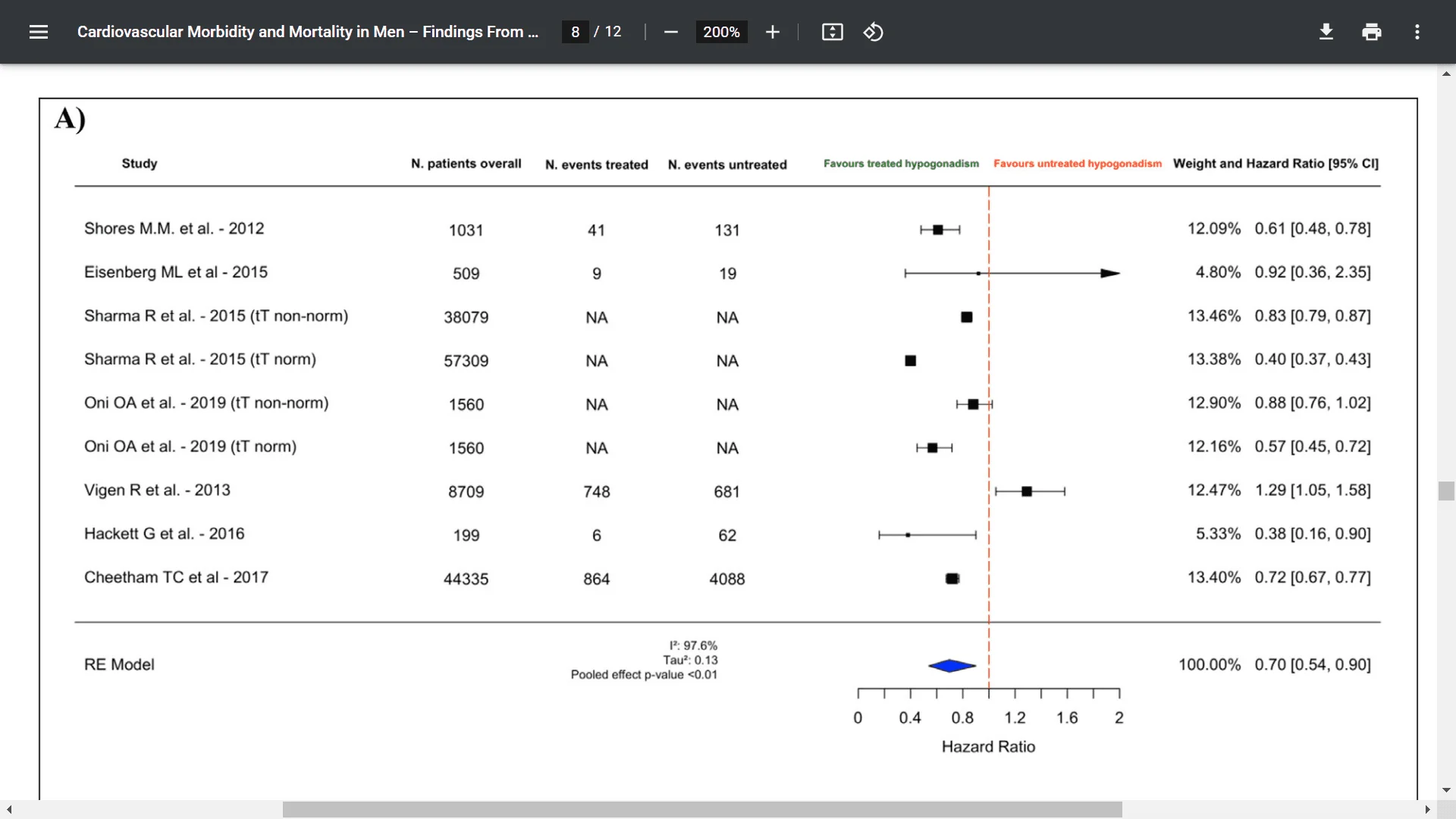Click 'Oni OA et al. - 2019 (tT non-norm)'
Screen dimensions: 1456x819
pyautogui.click(x=206, y=403)
